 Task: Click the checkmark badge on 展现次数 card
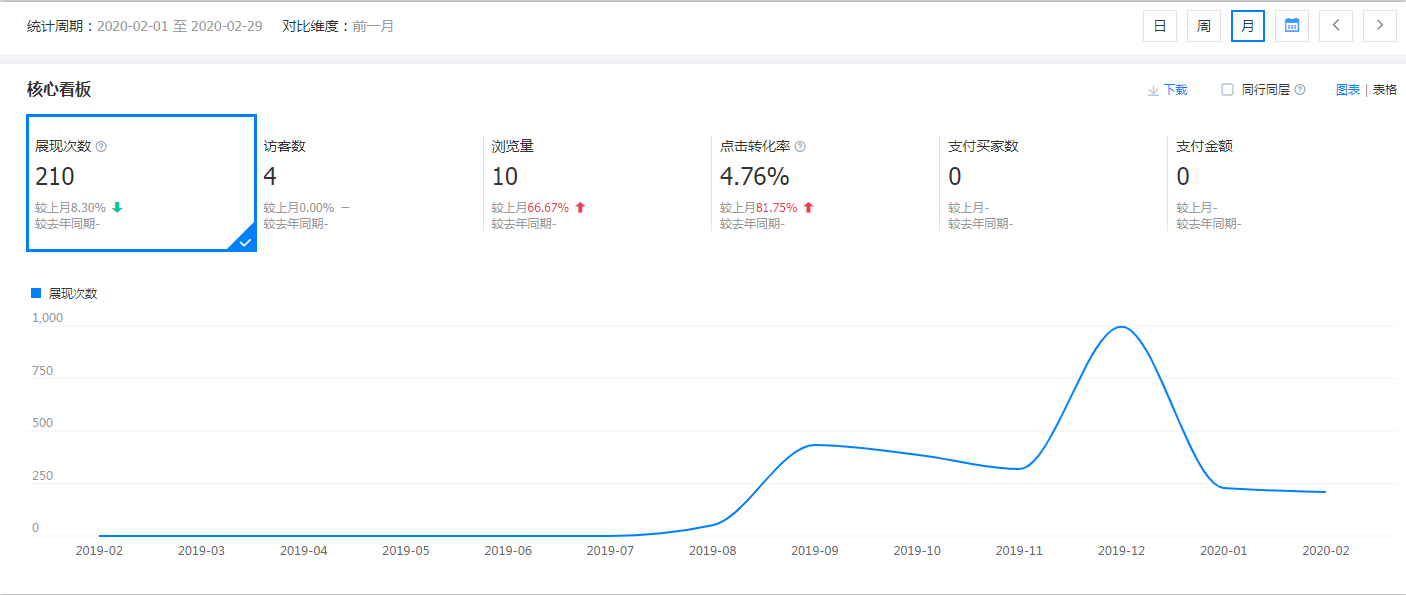(244, 240)
